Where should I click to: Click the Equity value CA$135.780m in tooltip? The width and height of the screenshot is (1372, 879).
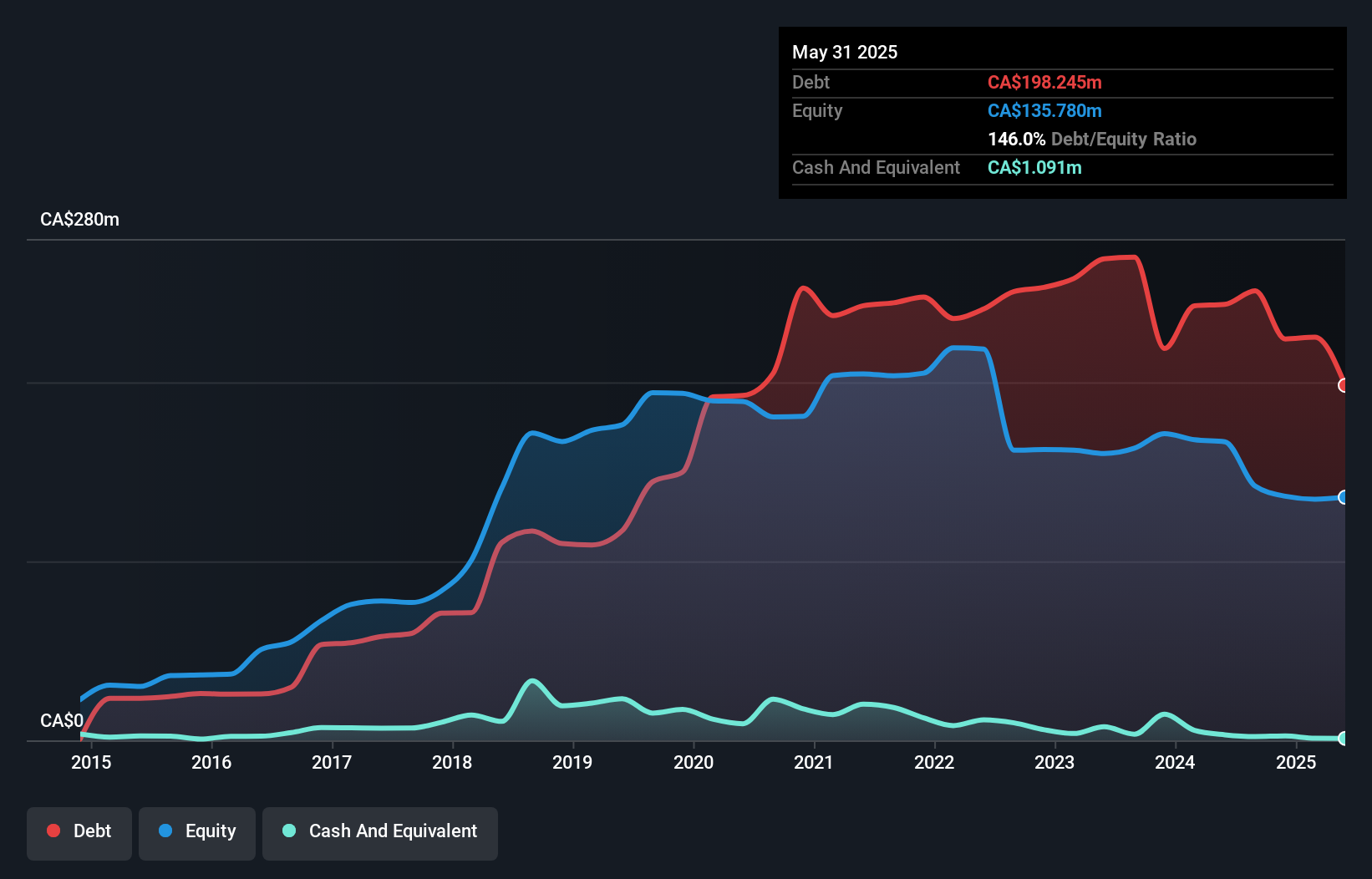tap(1044, 110)
